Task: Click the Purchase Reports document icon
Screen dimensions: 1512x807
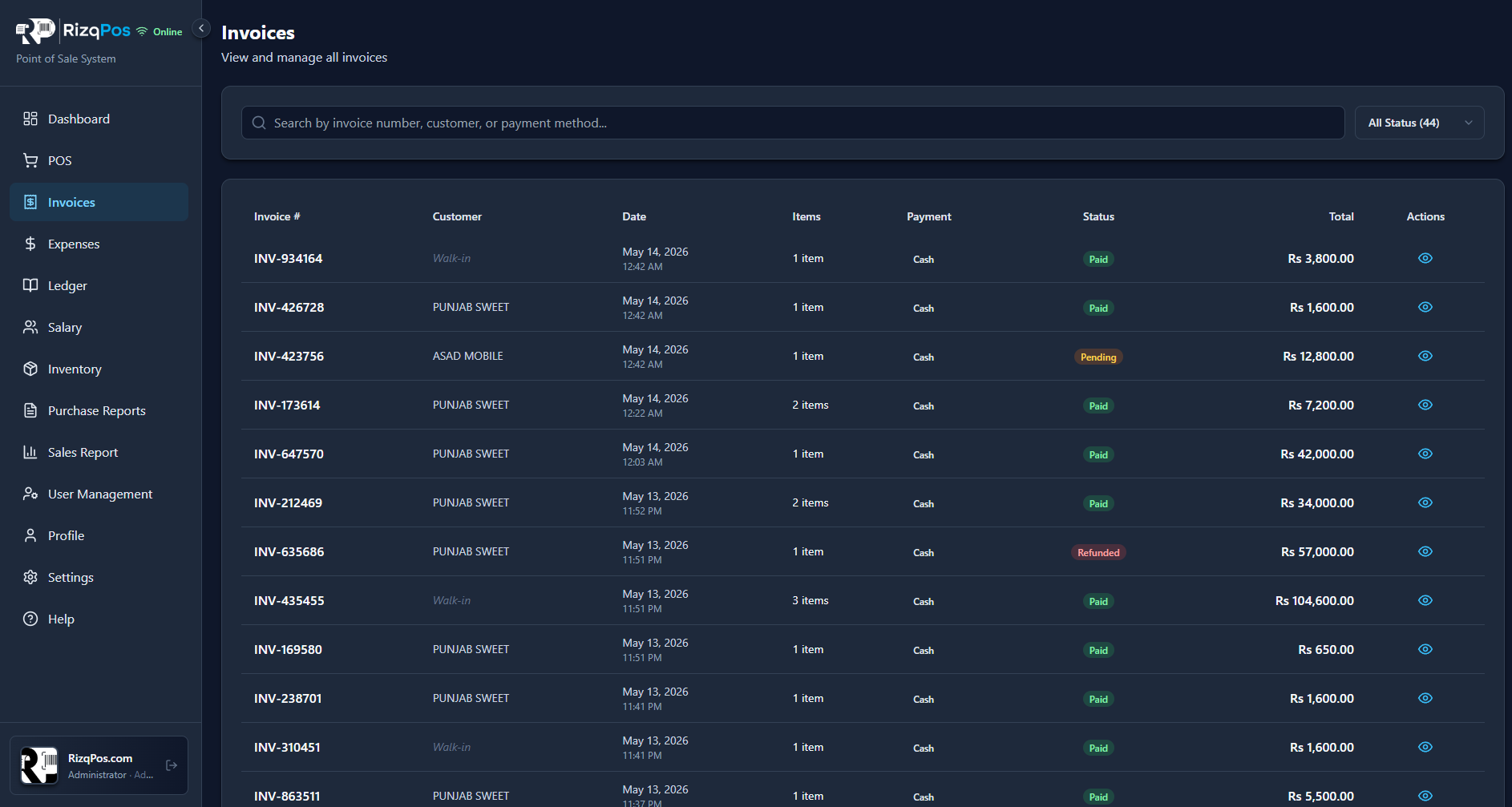Action: pyautogui.click(x=30, y=410)
